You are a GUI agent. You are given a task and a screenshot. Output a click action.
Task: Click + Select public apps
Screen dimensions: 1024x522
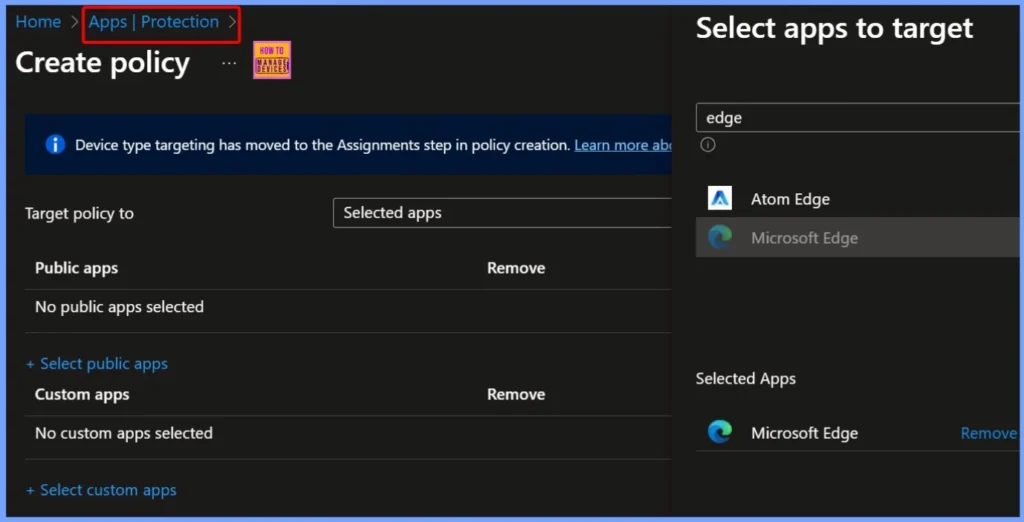coord(97,364)
